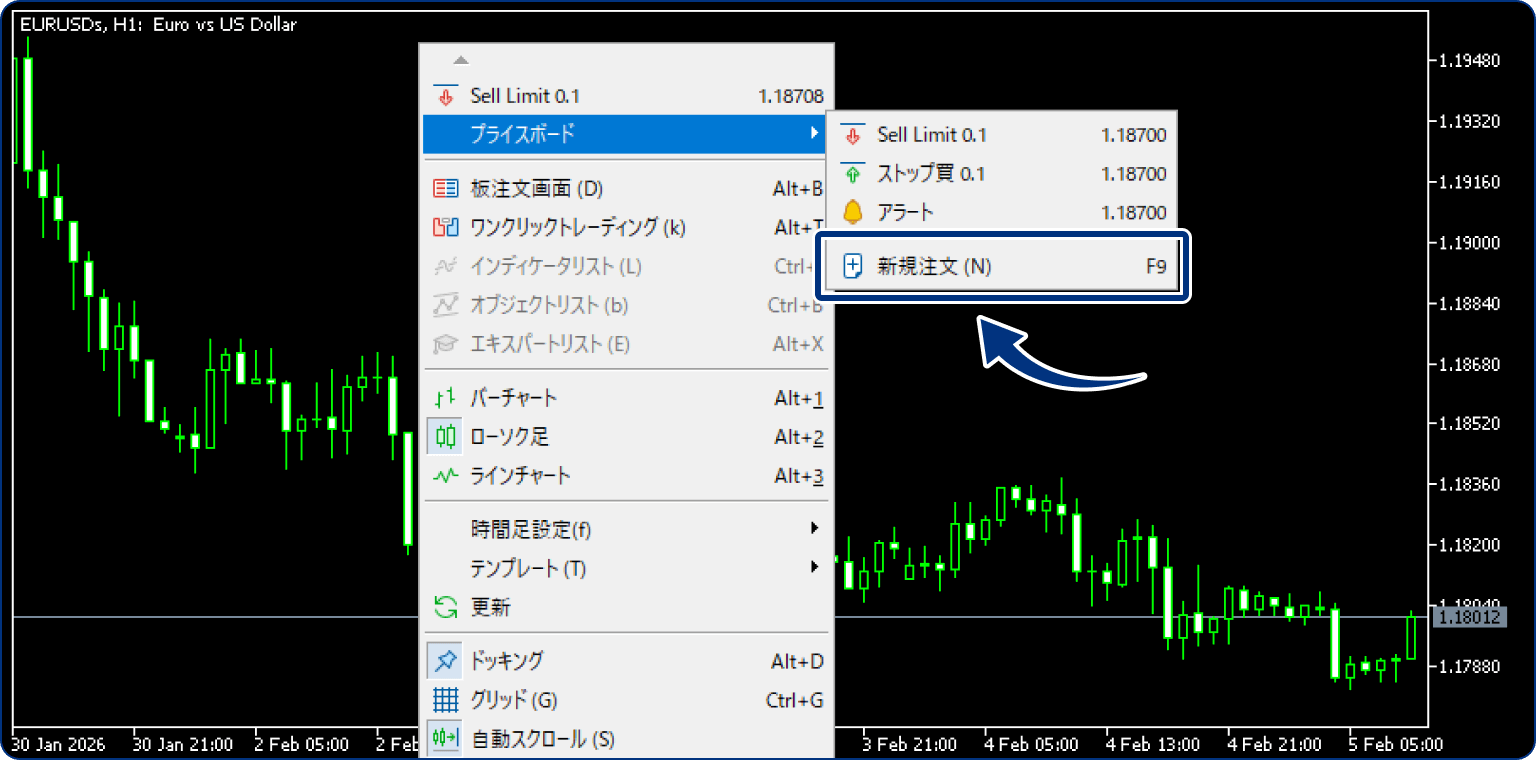Expand the 時間足設定 timeframe submenu

pyautogui.click(x=624, y=529)
